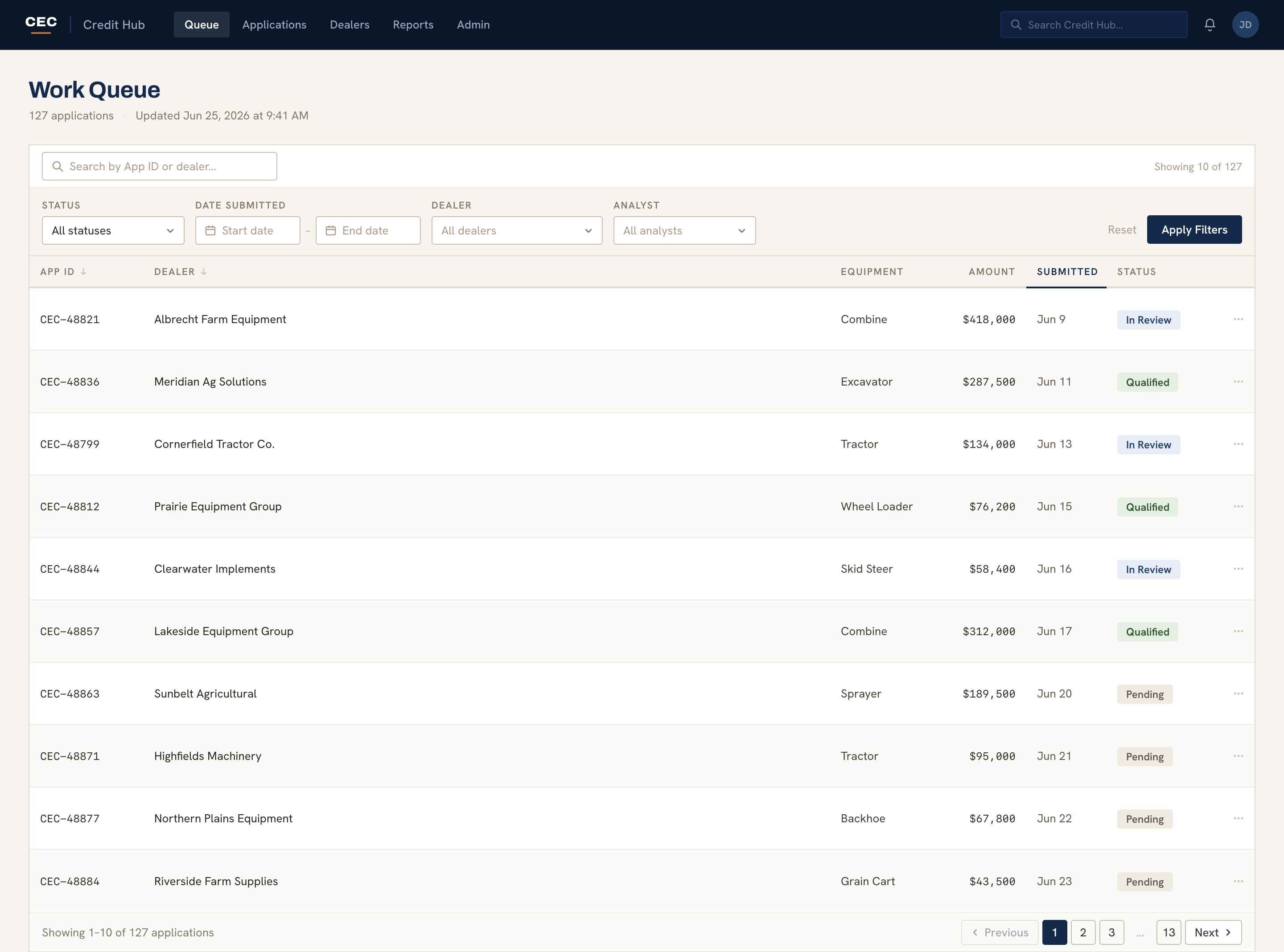1284x952 pixels.
Task: Focus the Search Credit Hub field
Action: point(1094,25)
